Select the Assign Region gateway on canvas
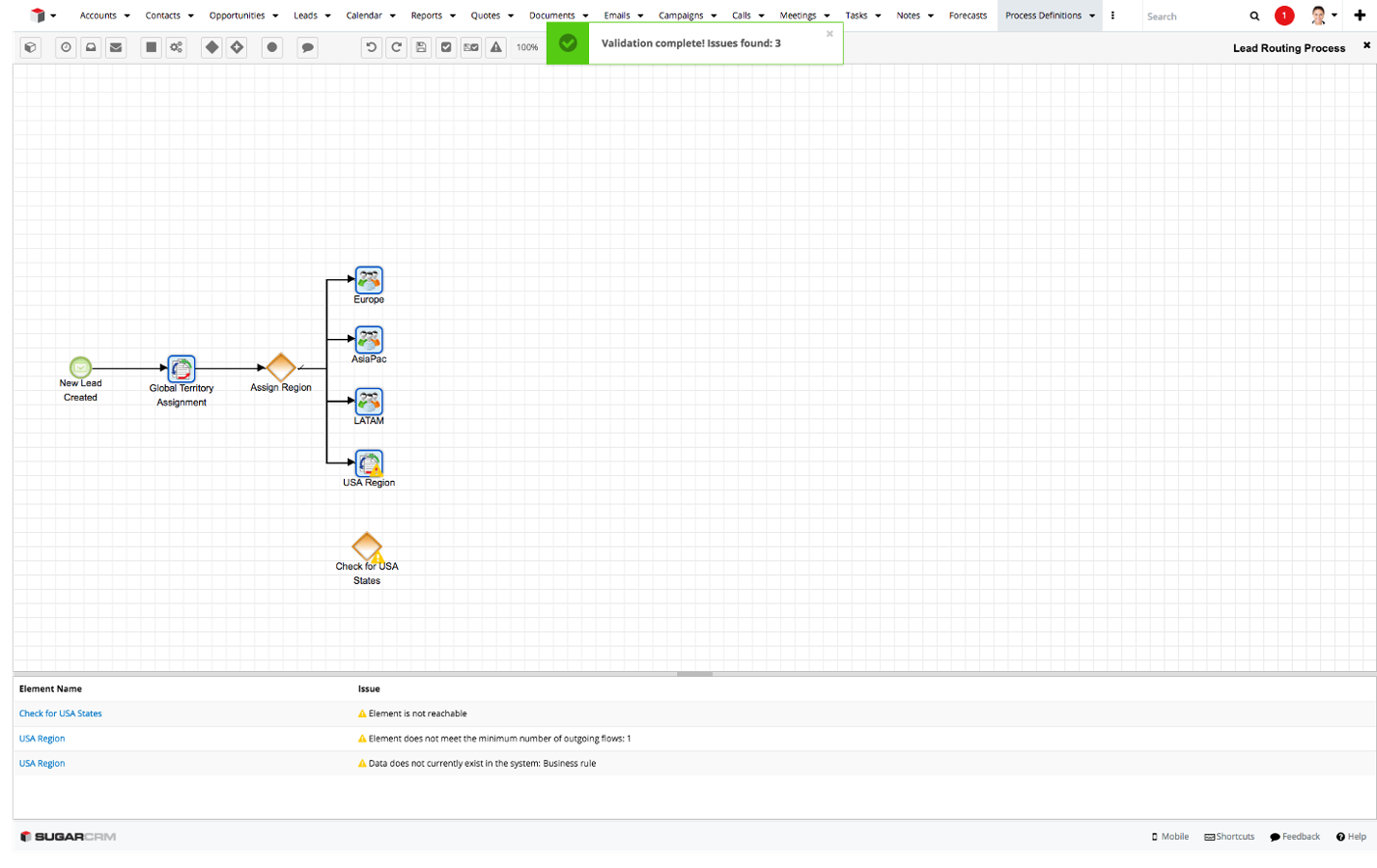This screenshot has width=1377, height=868. 281,367
